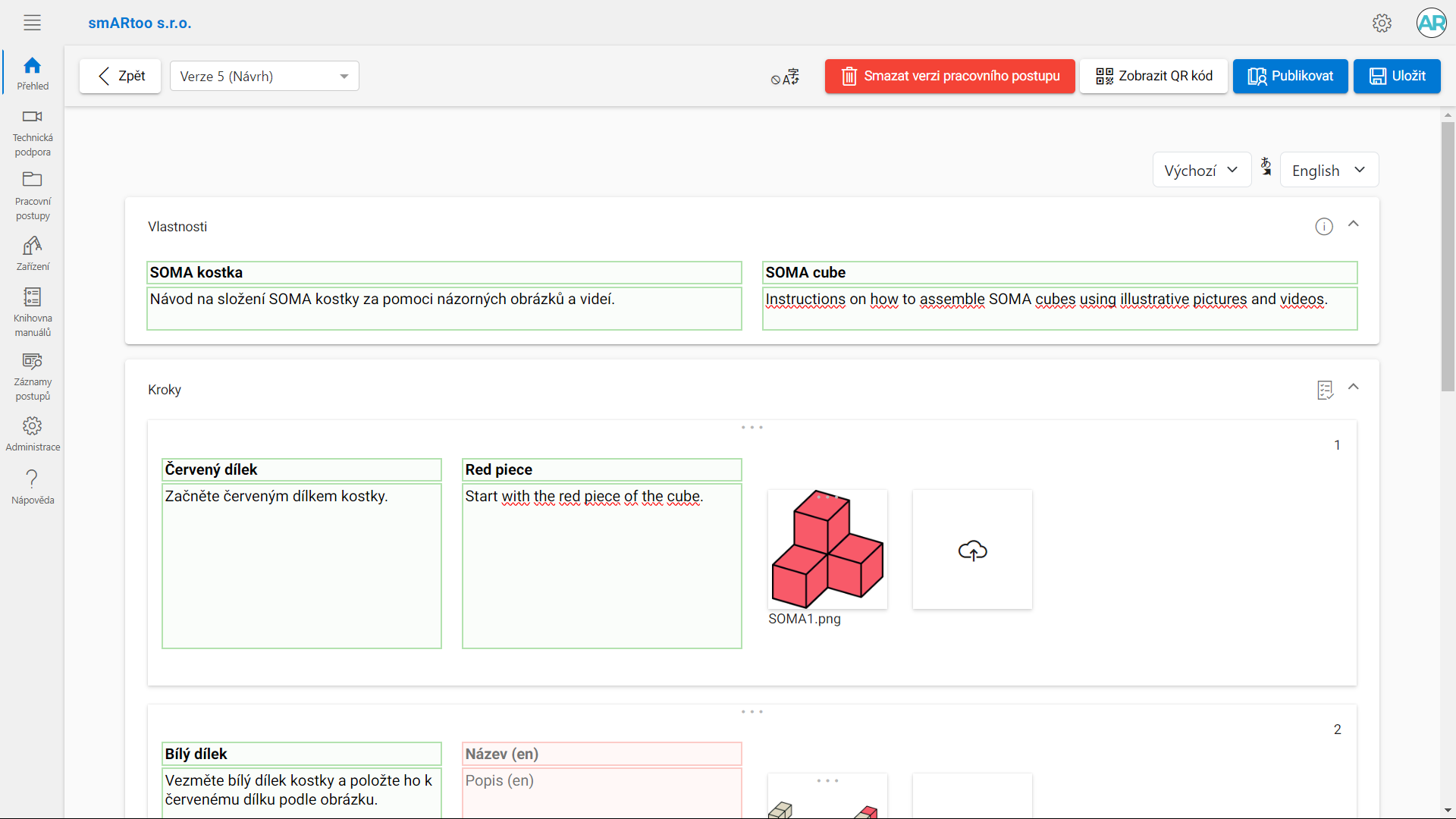The height and width of the screenshot is (819, 1456).
Task: Open Administrace section
Action: [33, 434]
